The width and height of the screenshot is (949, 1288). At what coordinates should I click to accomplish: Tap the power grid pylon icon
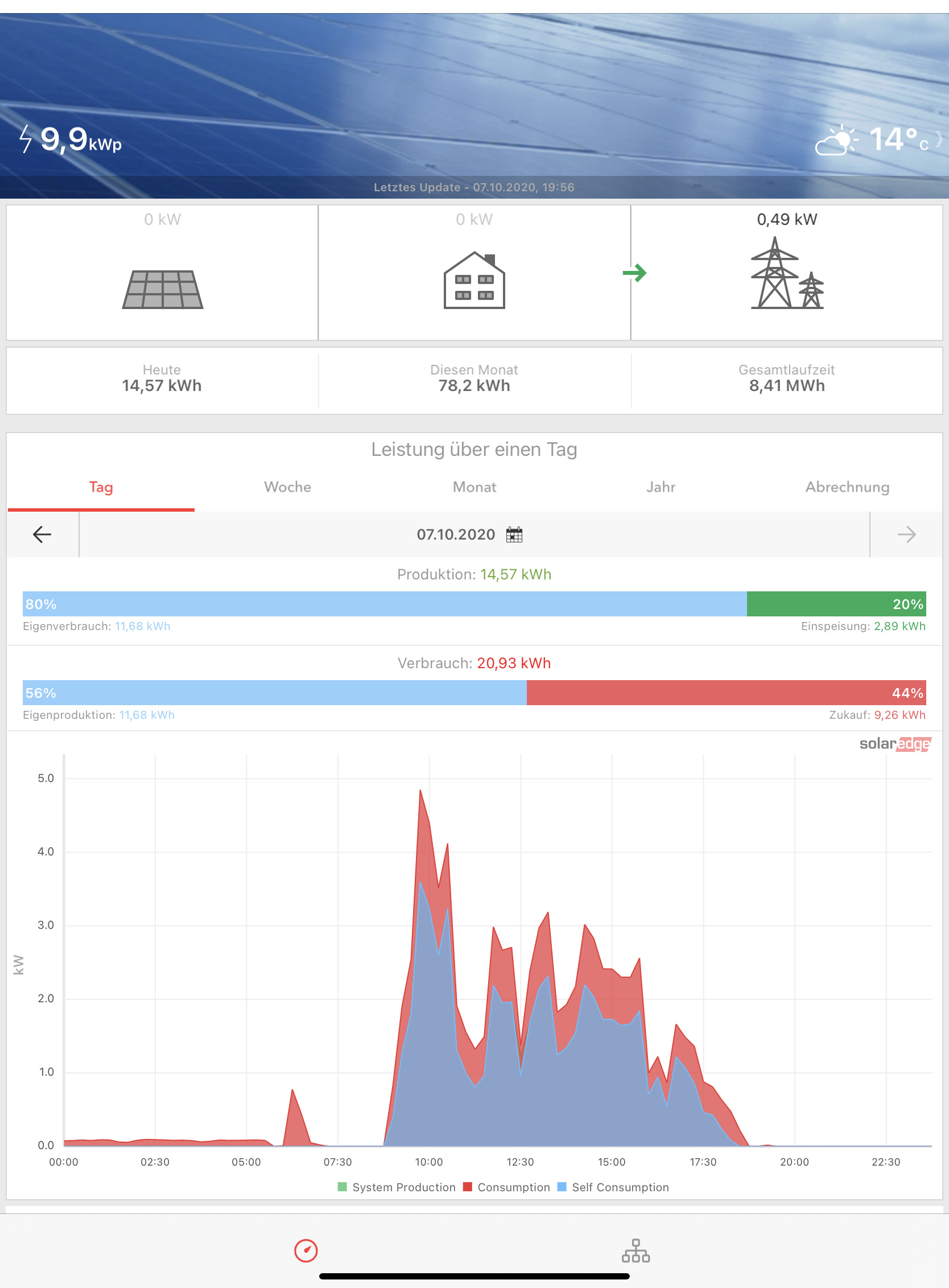click(x=786, y=274)
